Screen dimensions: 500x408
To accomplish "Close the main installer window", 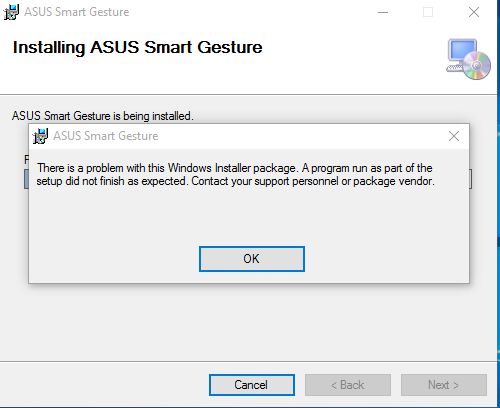I will pyautogui.click(x=474, y=12).
